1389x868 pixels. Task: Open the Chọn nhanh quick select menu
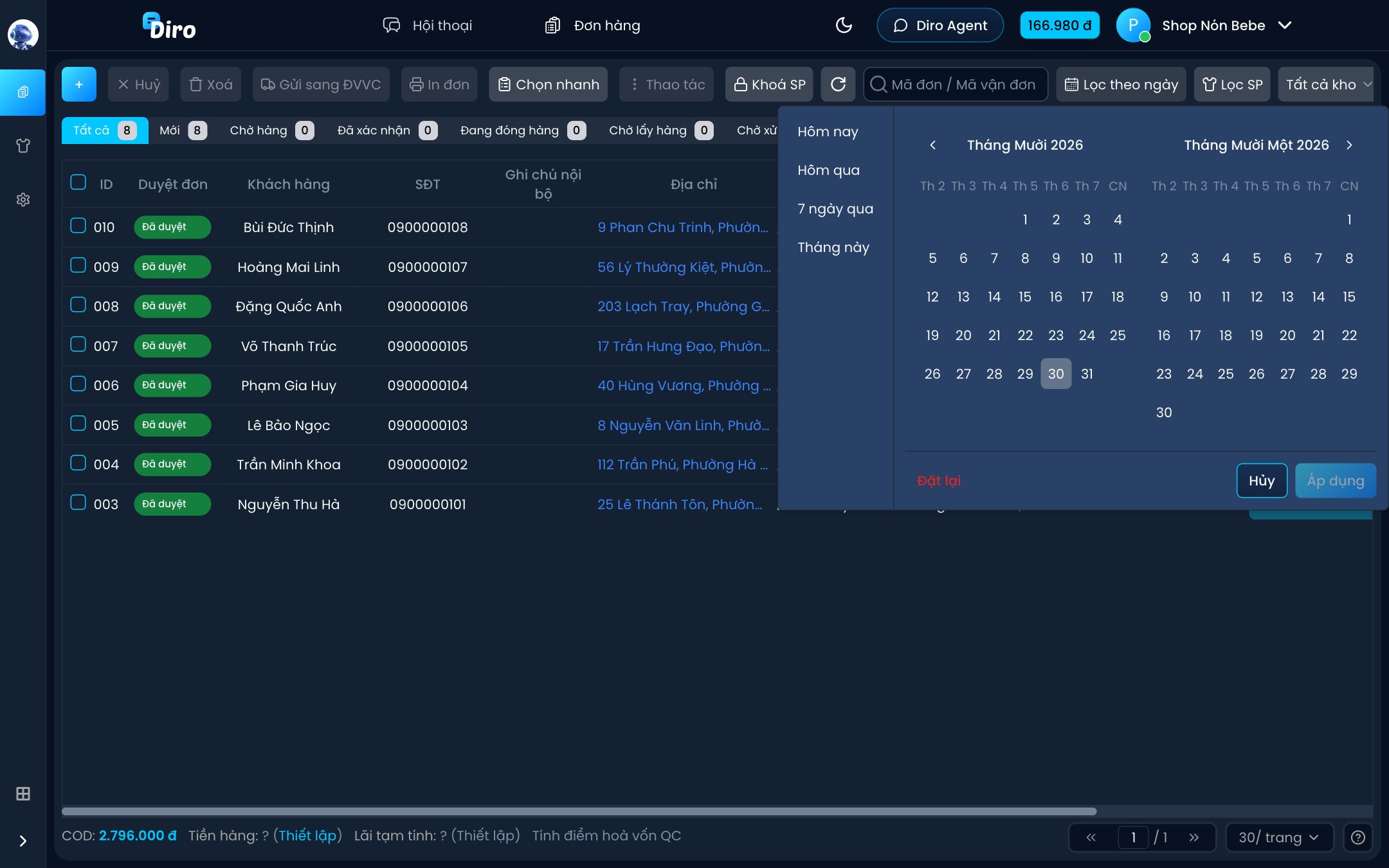(549, 84)
